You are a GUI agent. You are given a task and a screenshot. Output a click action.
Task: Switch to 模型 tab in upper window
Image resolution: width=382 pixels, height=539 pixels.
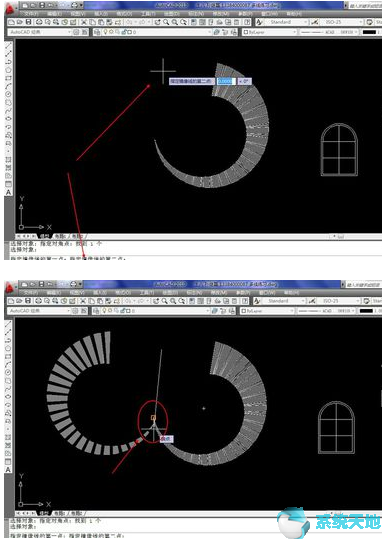45,236
